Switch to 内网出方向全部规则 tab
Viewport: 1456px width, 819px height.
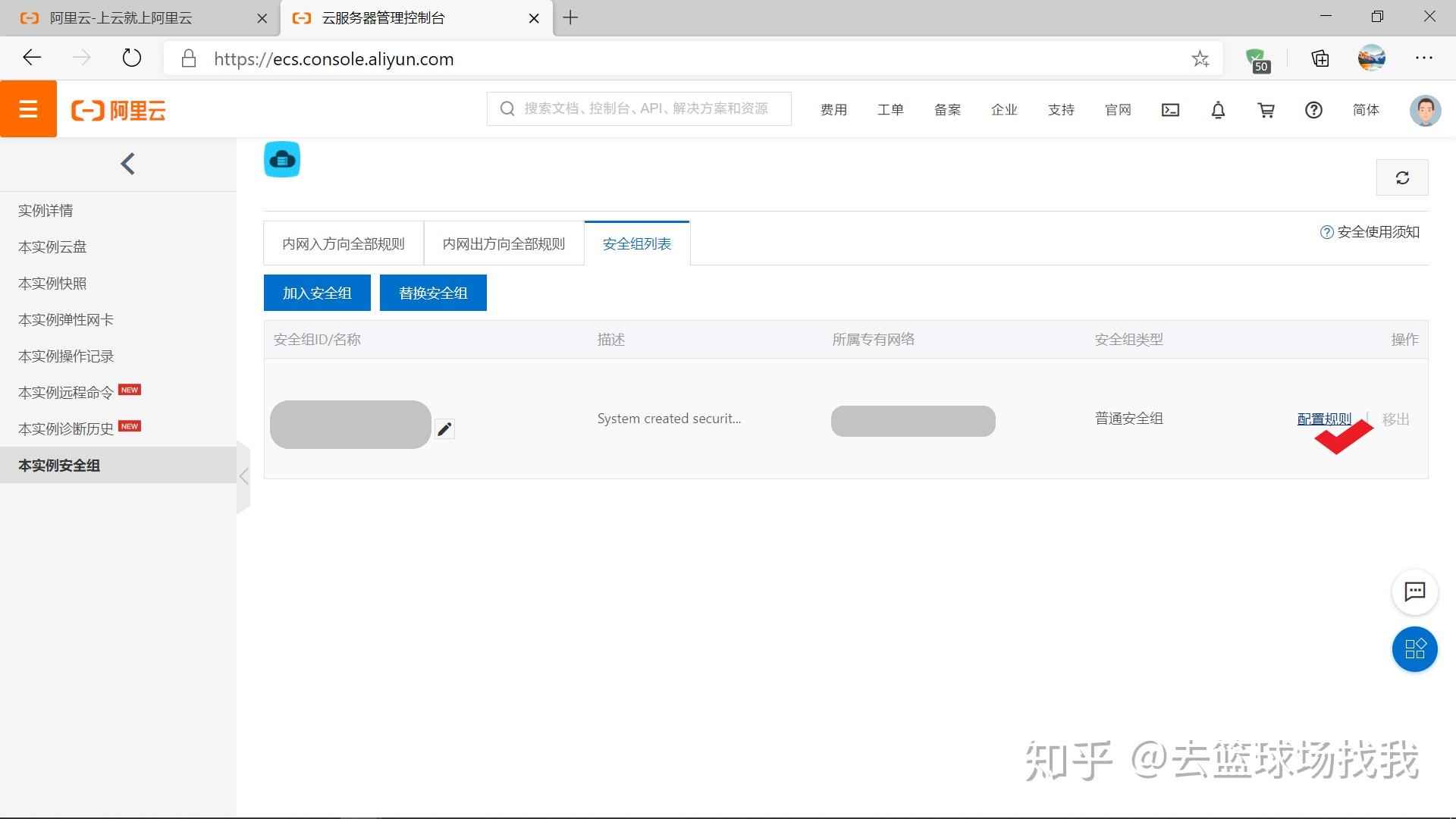(x=504, y=244)
